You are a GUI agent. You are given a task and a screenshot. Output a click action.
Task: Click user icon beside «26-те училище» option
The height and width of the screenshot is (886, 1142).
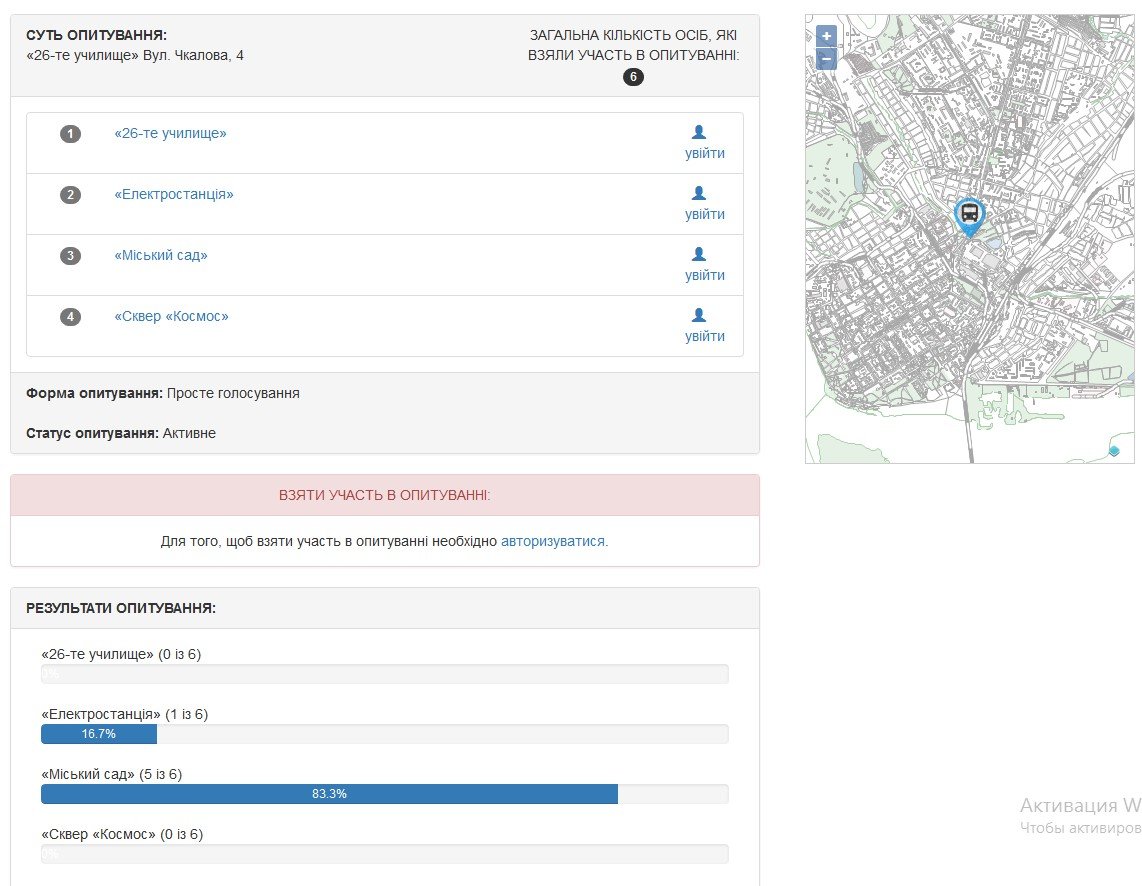(x=699, y=132)
